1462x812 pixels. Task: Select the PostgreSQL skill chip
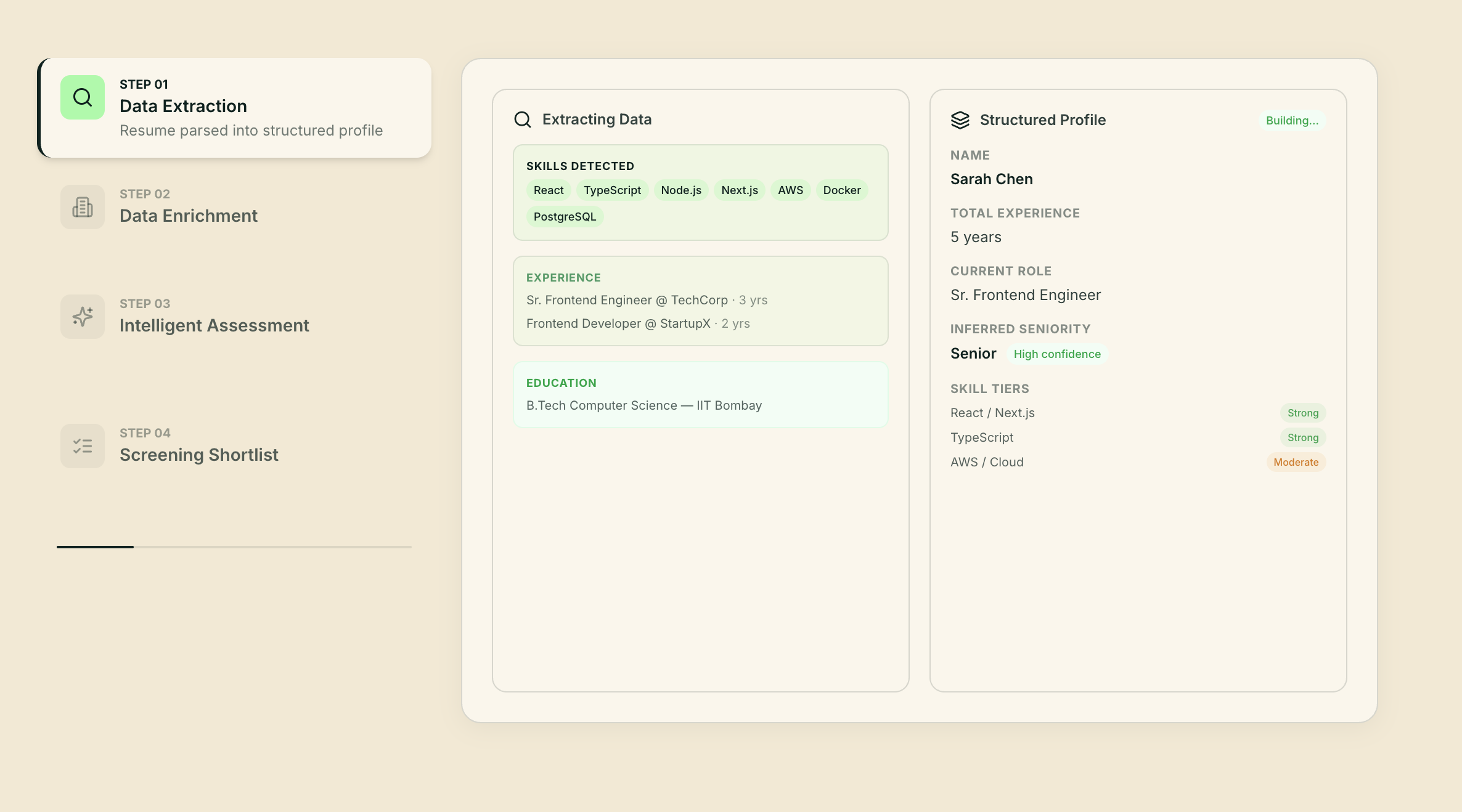point(565,217)
